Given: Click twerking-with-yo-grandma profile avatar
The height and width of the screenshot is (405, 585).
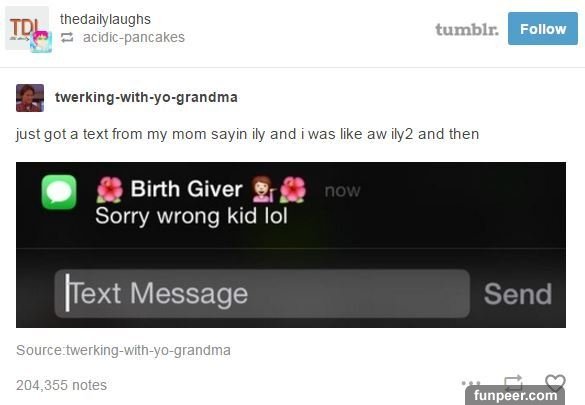Looking at the screenshot, I should 30,98.
